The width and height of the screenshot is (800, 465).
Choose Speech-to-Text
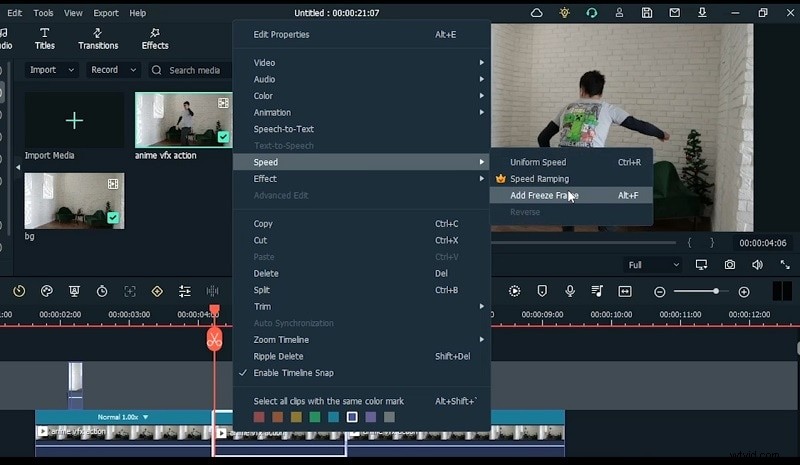coord(362,129)
